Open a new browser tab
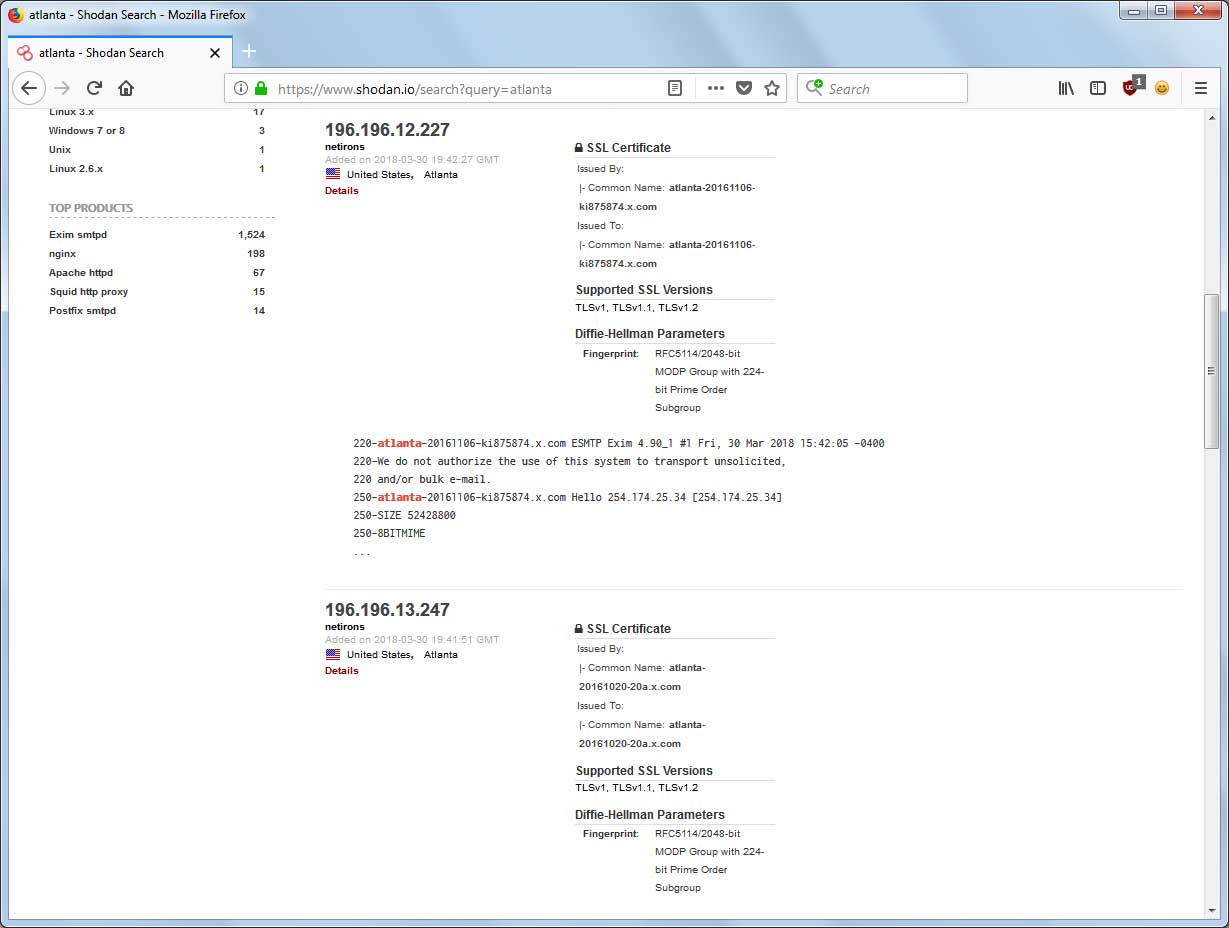The height and width of the screenshot is (928, 1229). tap(249, 52)
